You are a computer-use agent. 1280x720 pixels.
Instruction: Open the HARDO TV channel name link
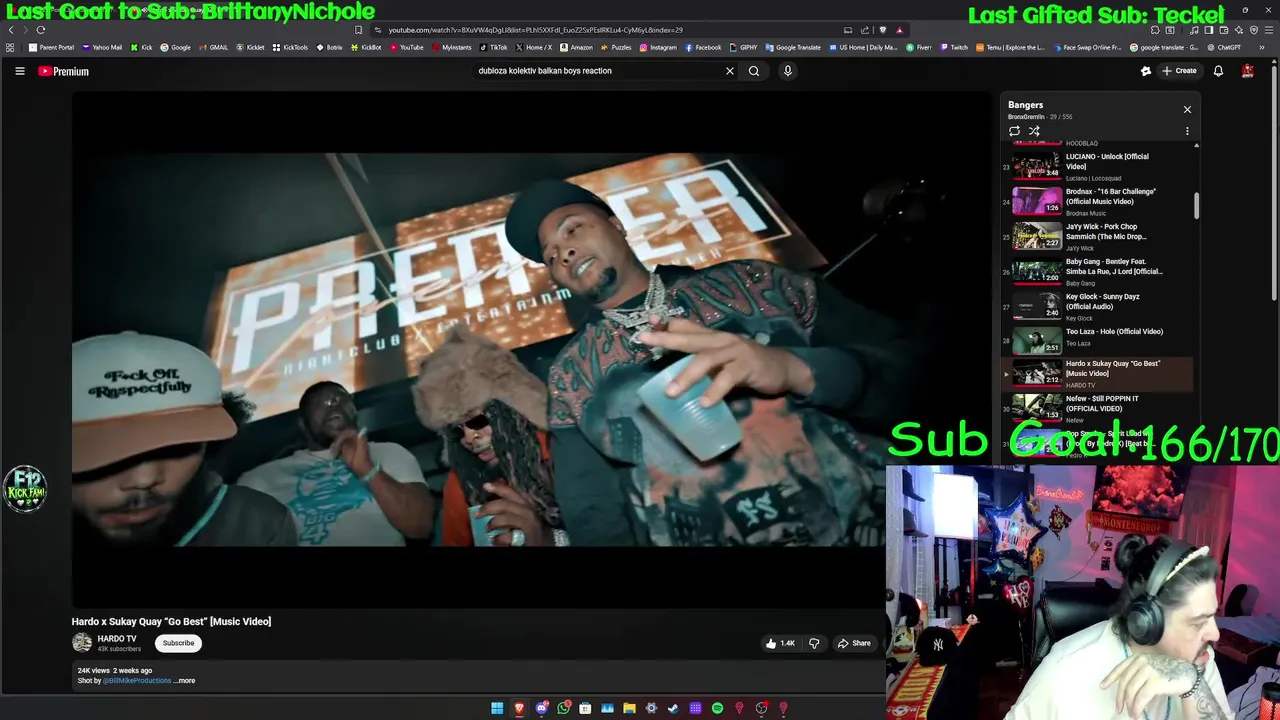pos(117,639)
